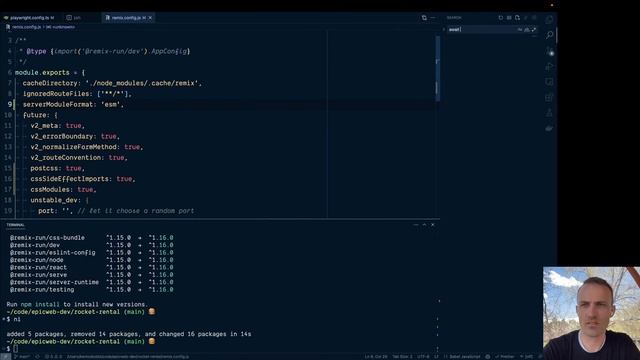640x360 pixels.
Task: Click the editor minimap scrollbar slider
Action: coord(437,69)
